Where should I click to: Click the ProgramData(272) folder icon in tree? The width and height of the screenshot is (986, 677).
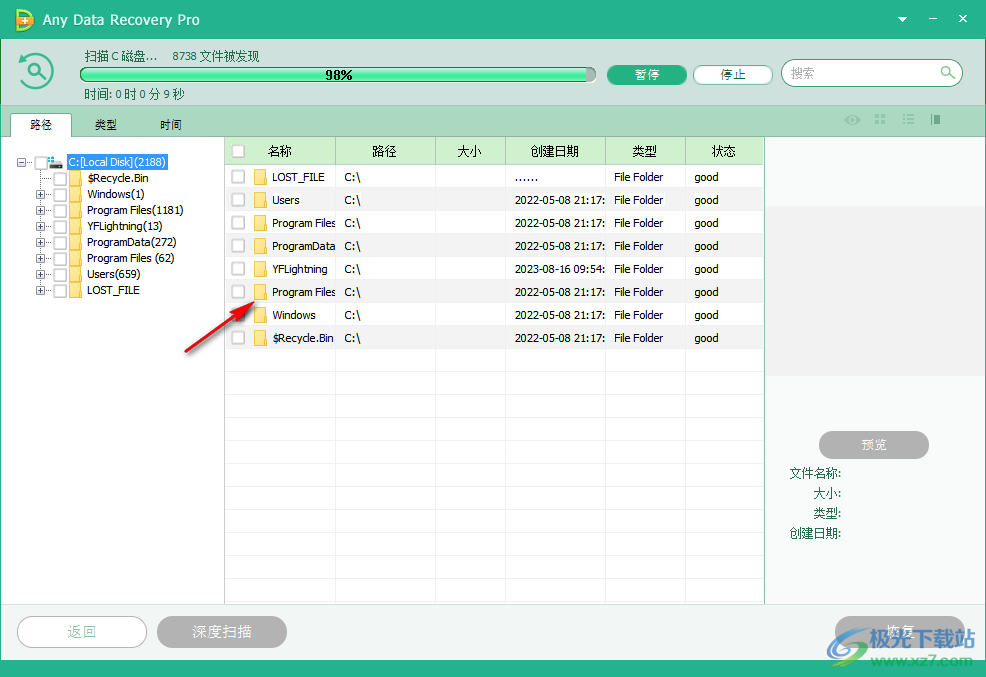point(75,243)
